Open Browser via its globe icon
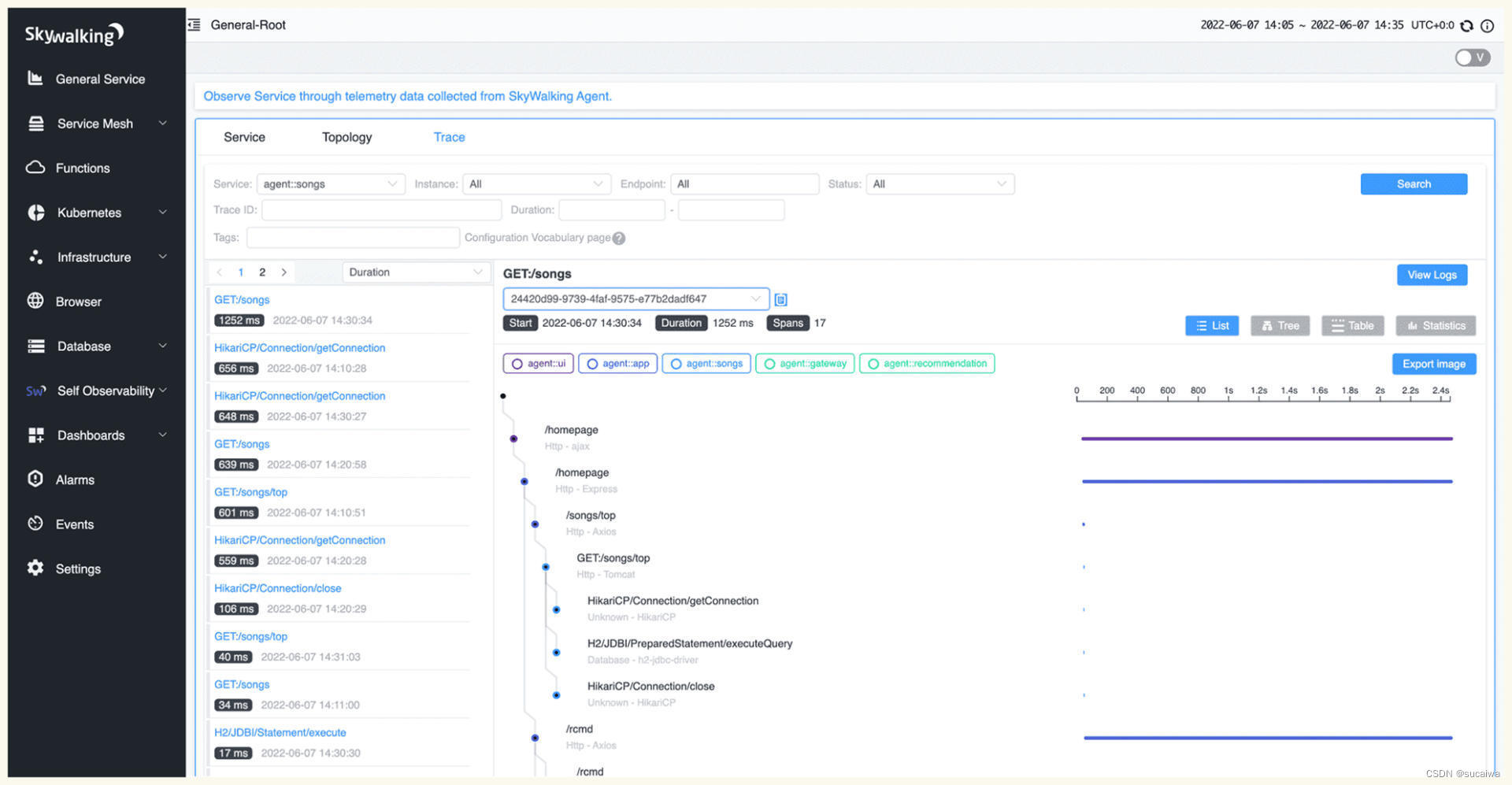The height and width of the screenshot is (785, 1512). pos(35,301)
